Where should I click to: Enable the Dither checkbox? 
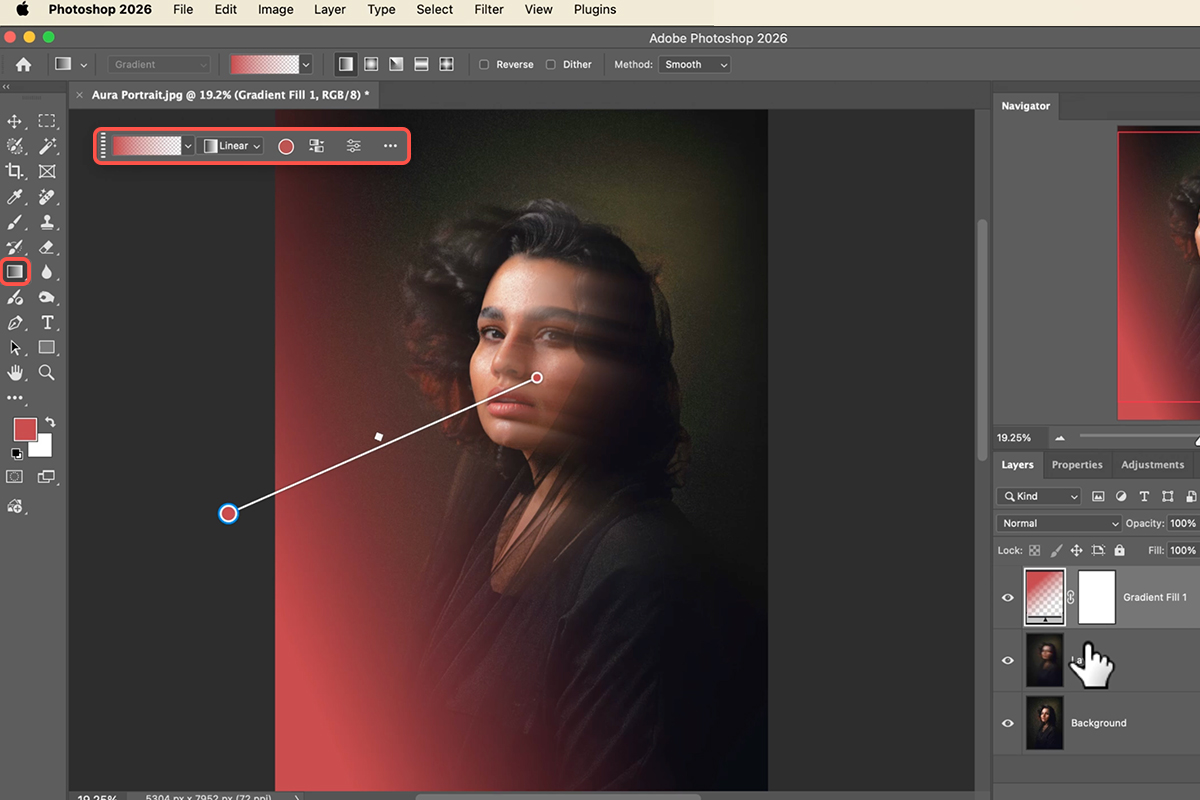[x=551, y=65]
